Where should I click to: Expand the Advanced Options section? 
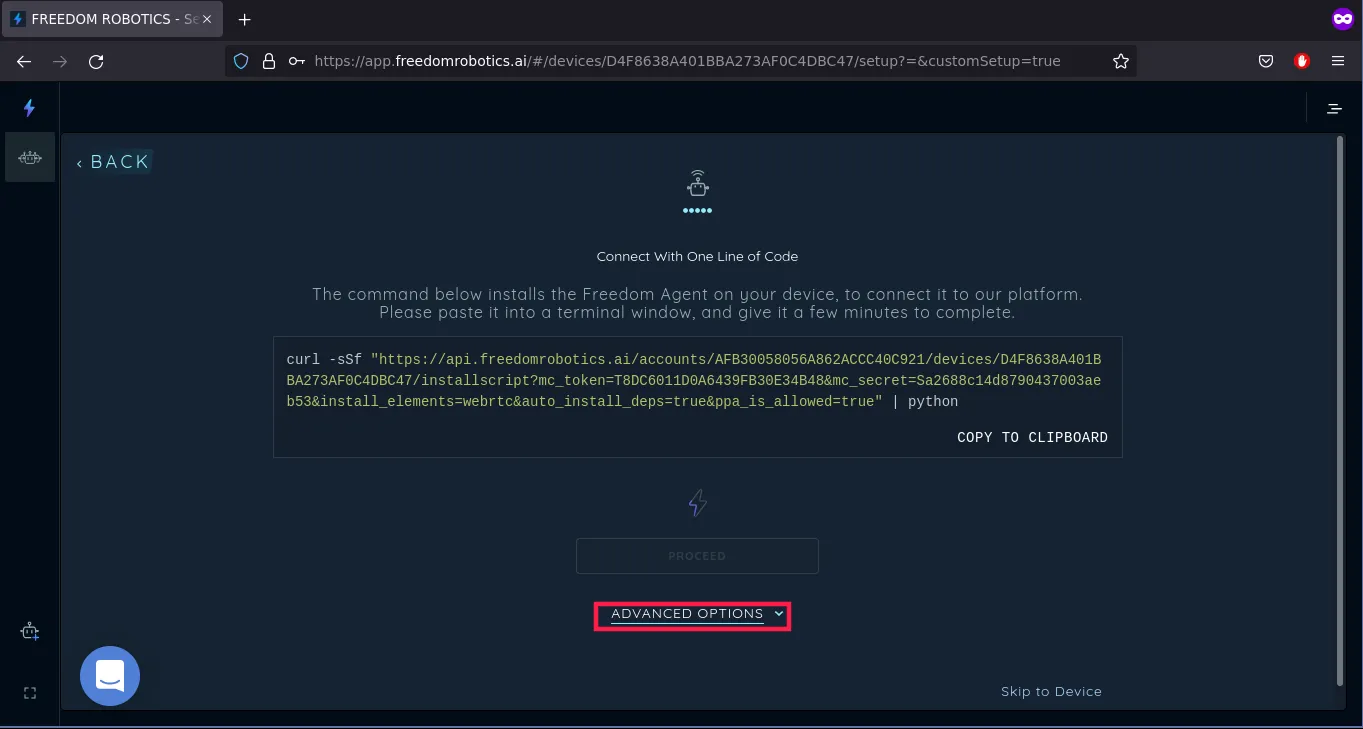click(693, 615)
